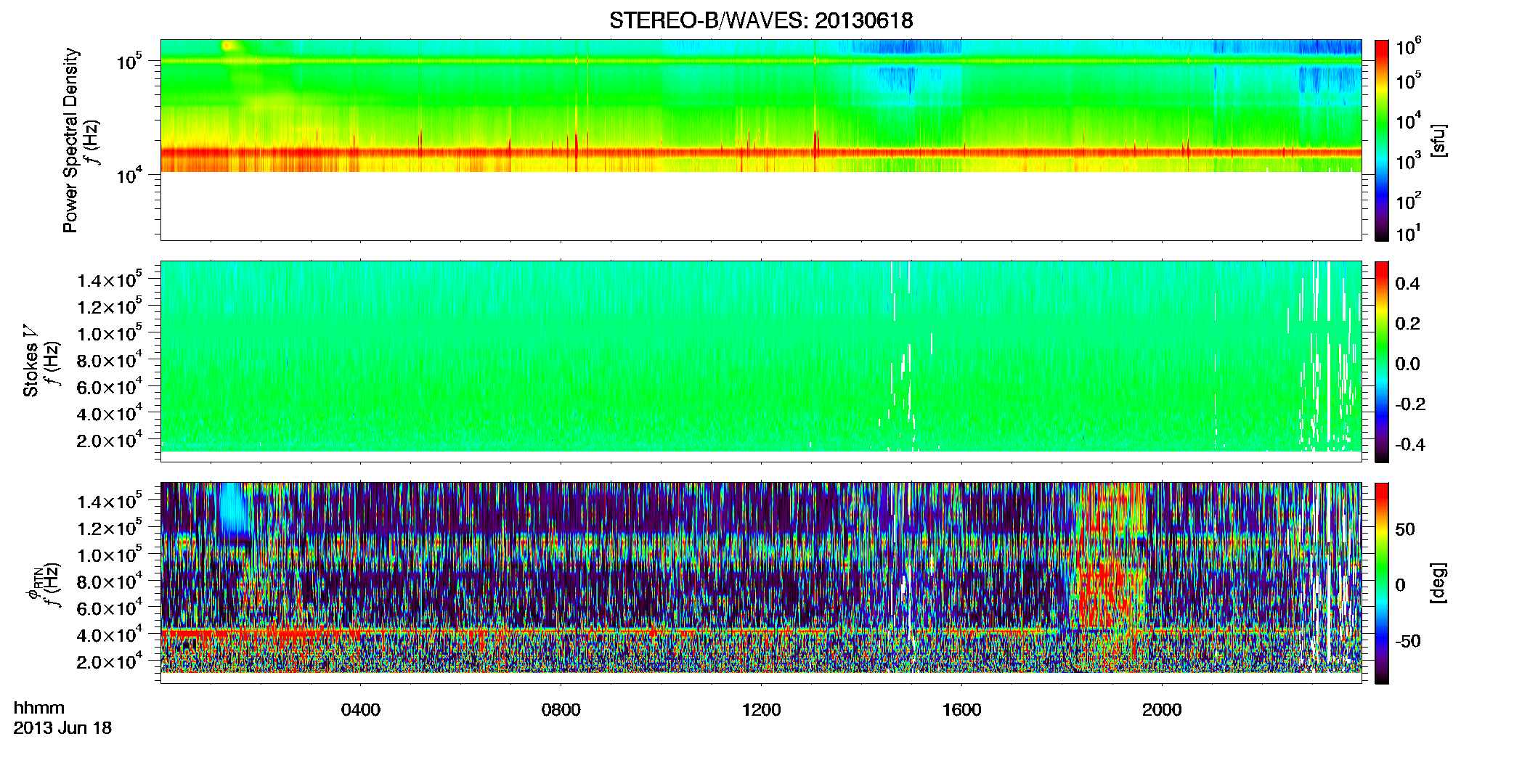
Task: Click the 50 value on angle colorbar
Action: pos(1405,529)
